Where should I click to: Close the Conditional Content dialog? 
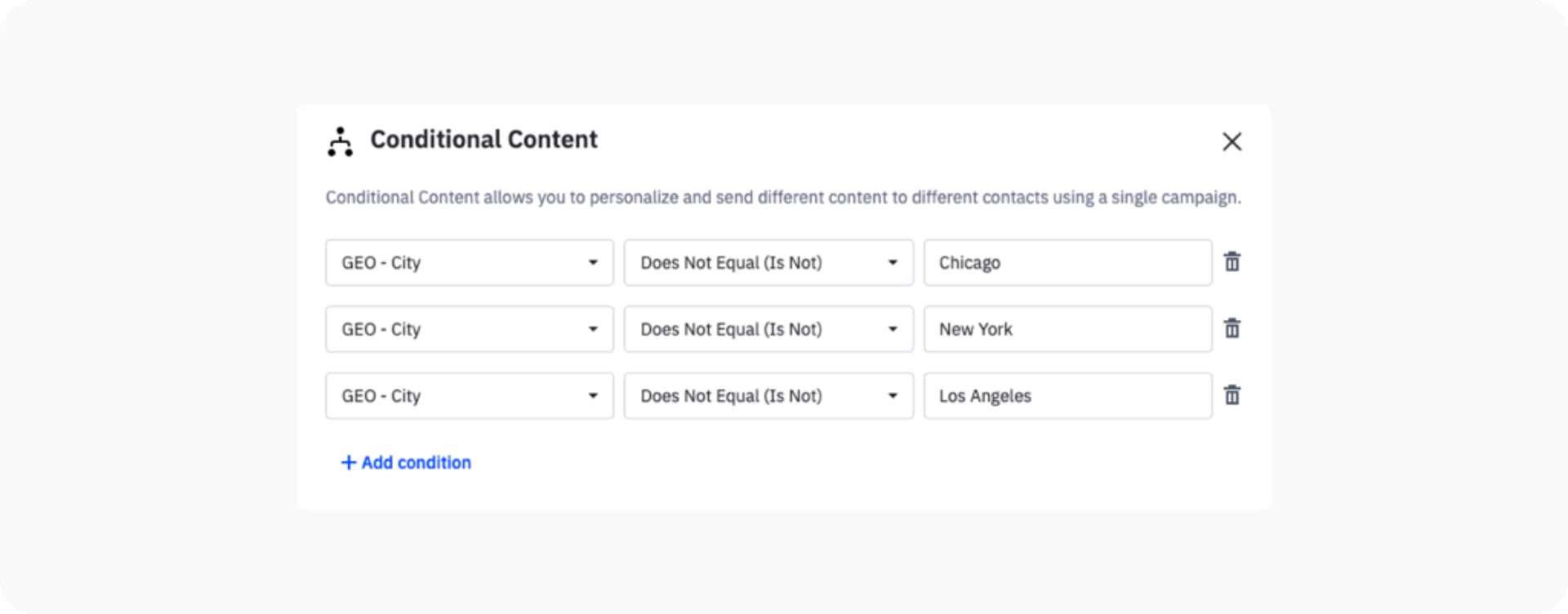[x=1232, y=141]
